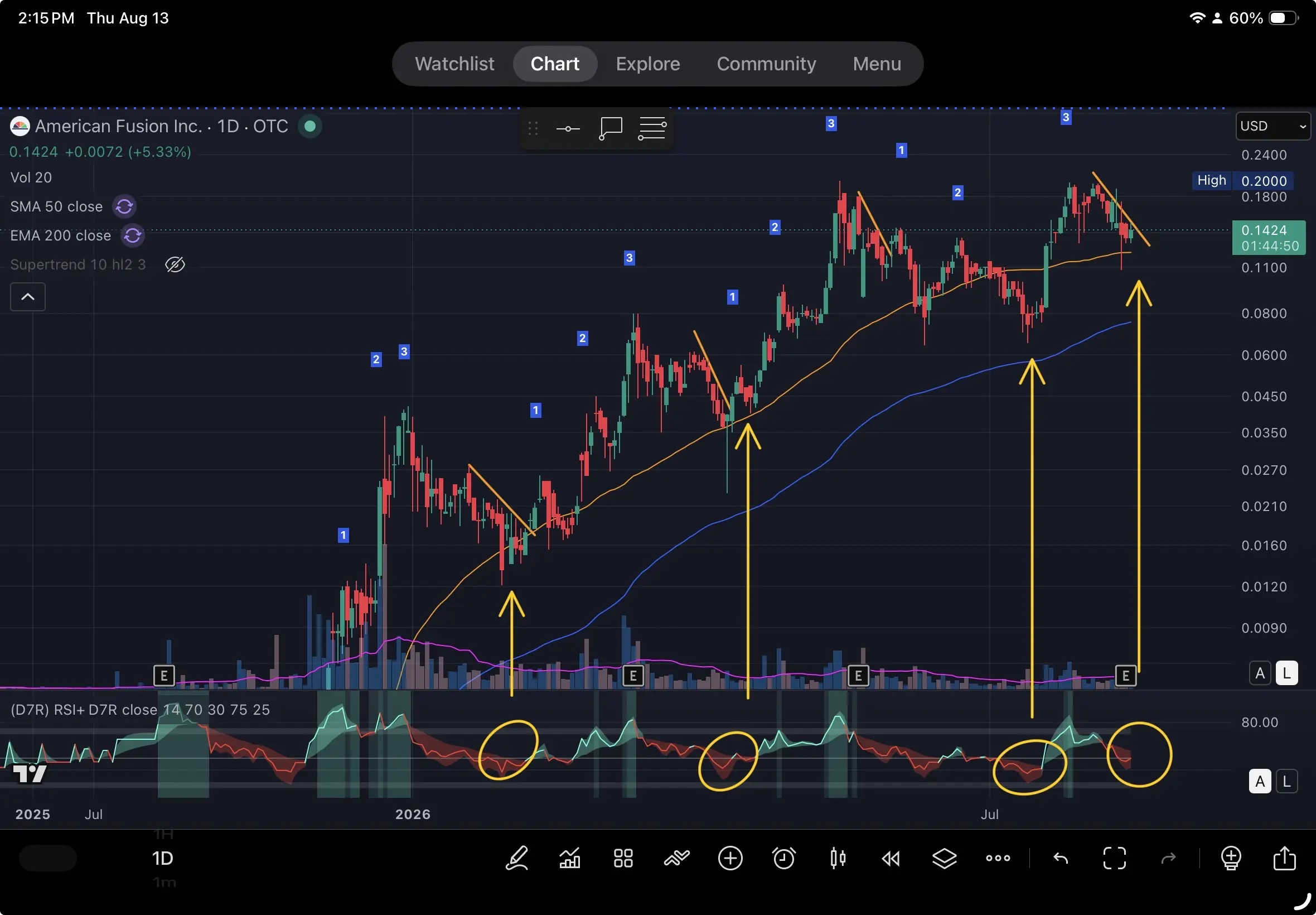Start bar replay with the rewind icon
The image size is (1316, 915).
tap(891, 858)
